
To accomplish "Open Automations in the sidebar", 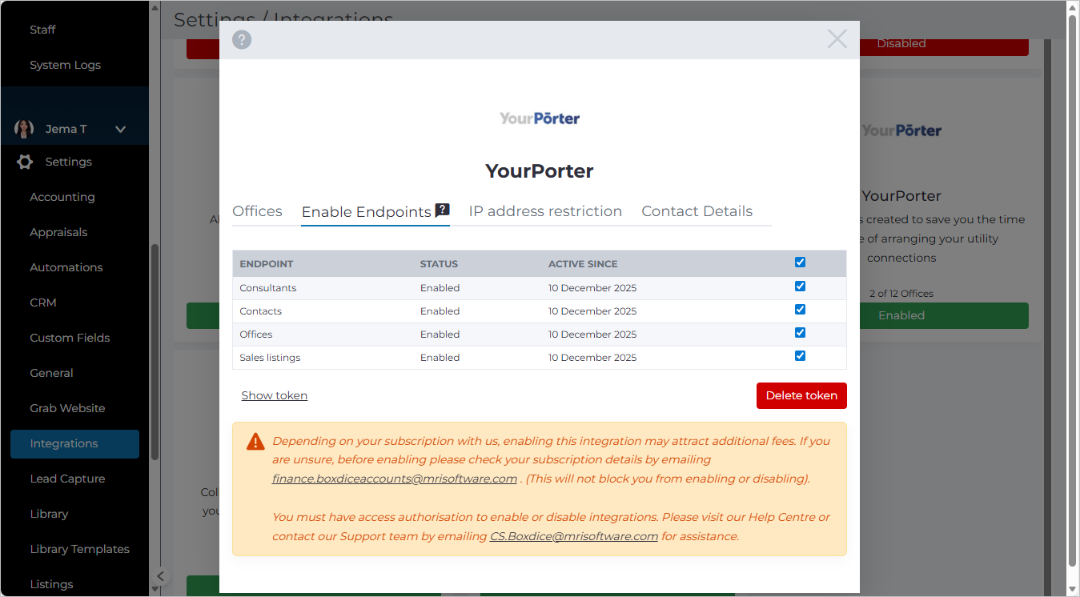I will click(x=66, y=267).
